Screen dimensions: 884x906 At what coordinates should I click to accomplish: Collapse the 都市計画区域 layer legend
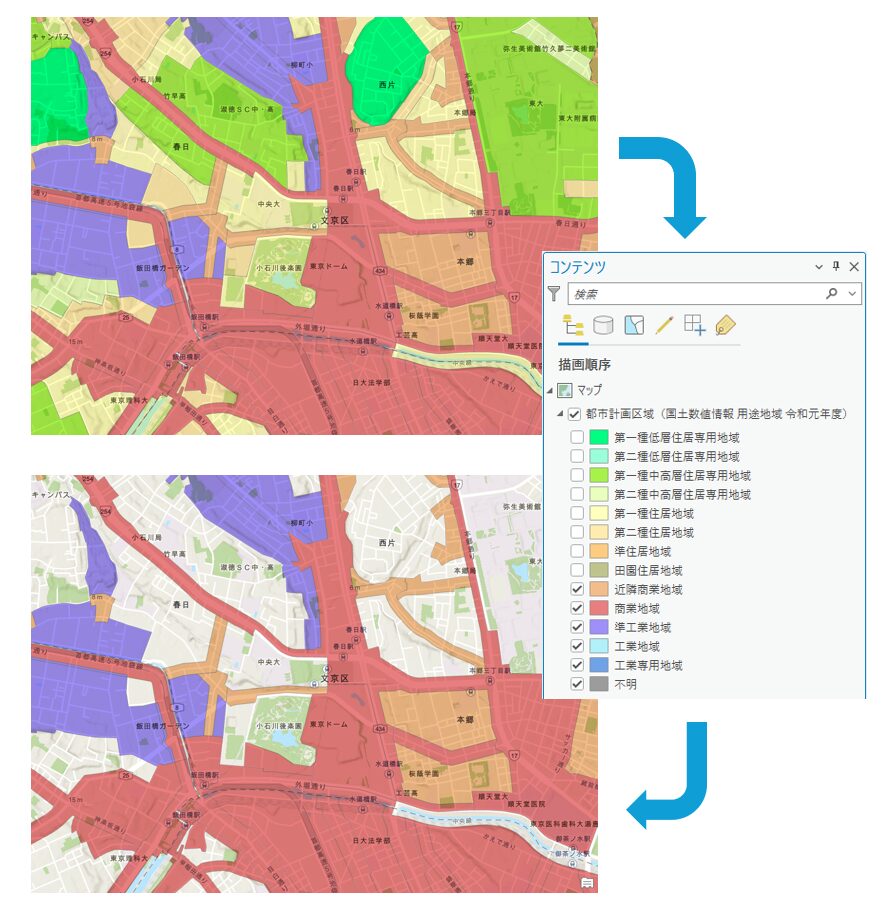(560, 414)
